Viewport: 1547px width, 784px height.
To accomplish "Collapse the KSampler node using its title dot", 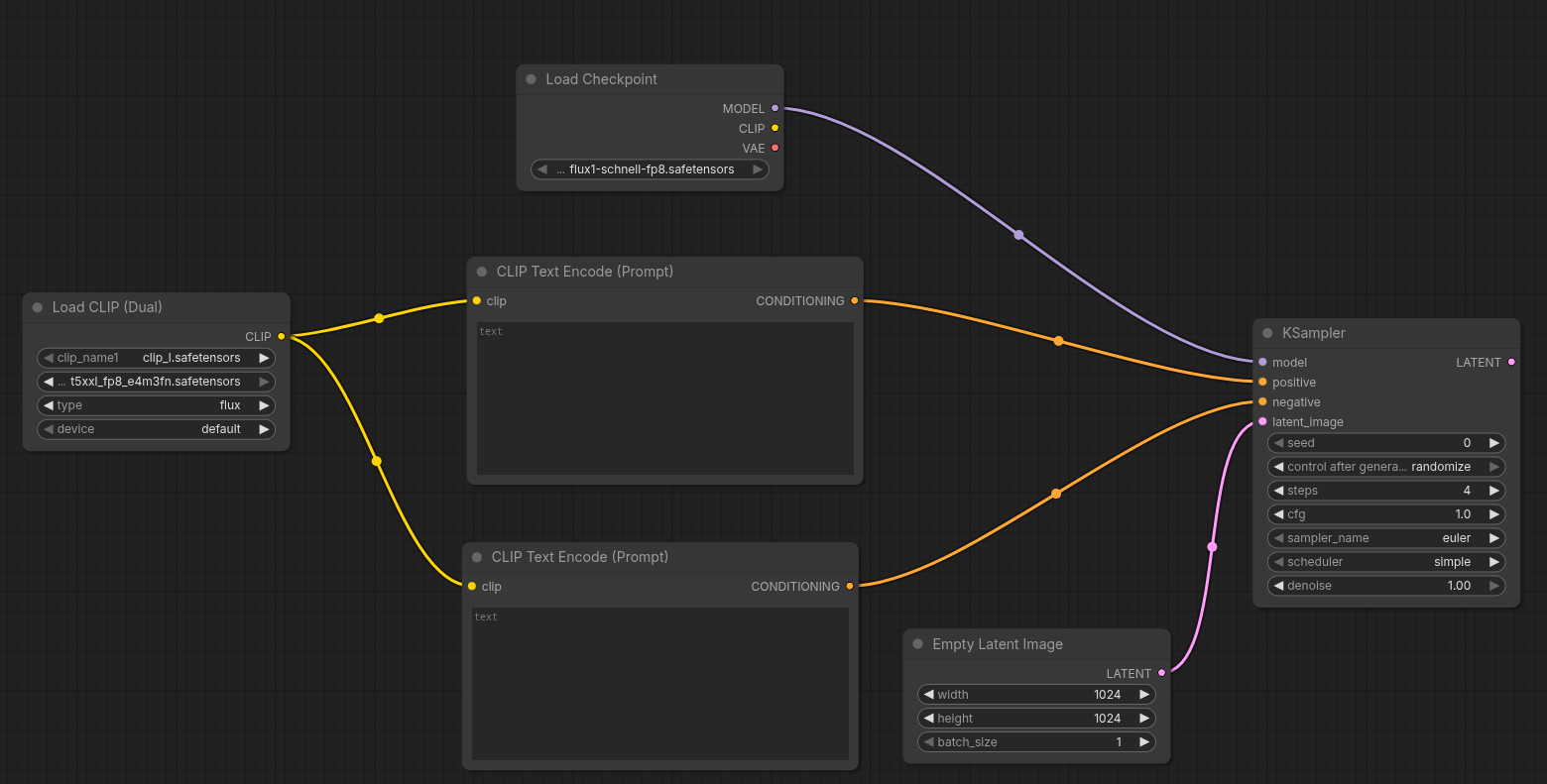I will 1267,333.
